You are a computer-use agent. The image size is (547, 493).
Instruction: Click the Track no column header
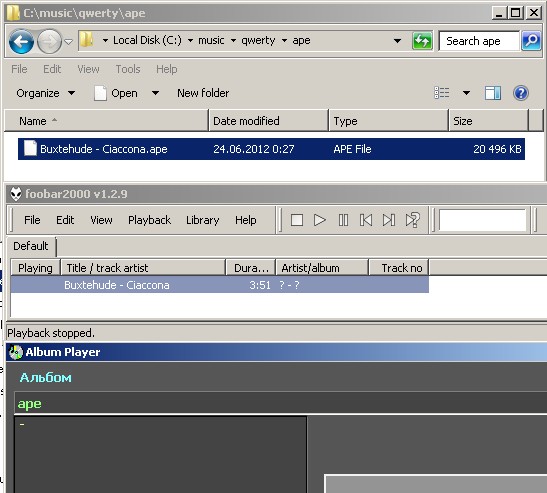(x=399, y=268)
